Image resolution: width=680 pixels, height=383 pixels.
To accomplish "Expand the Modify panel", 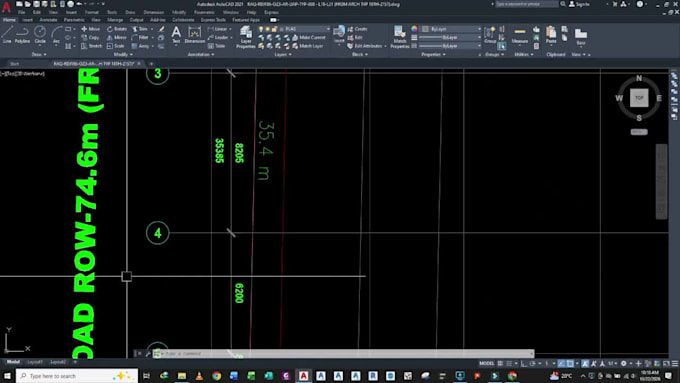I will click(123, 55).
